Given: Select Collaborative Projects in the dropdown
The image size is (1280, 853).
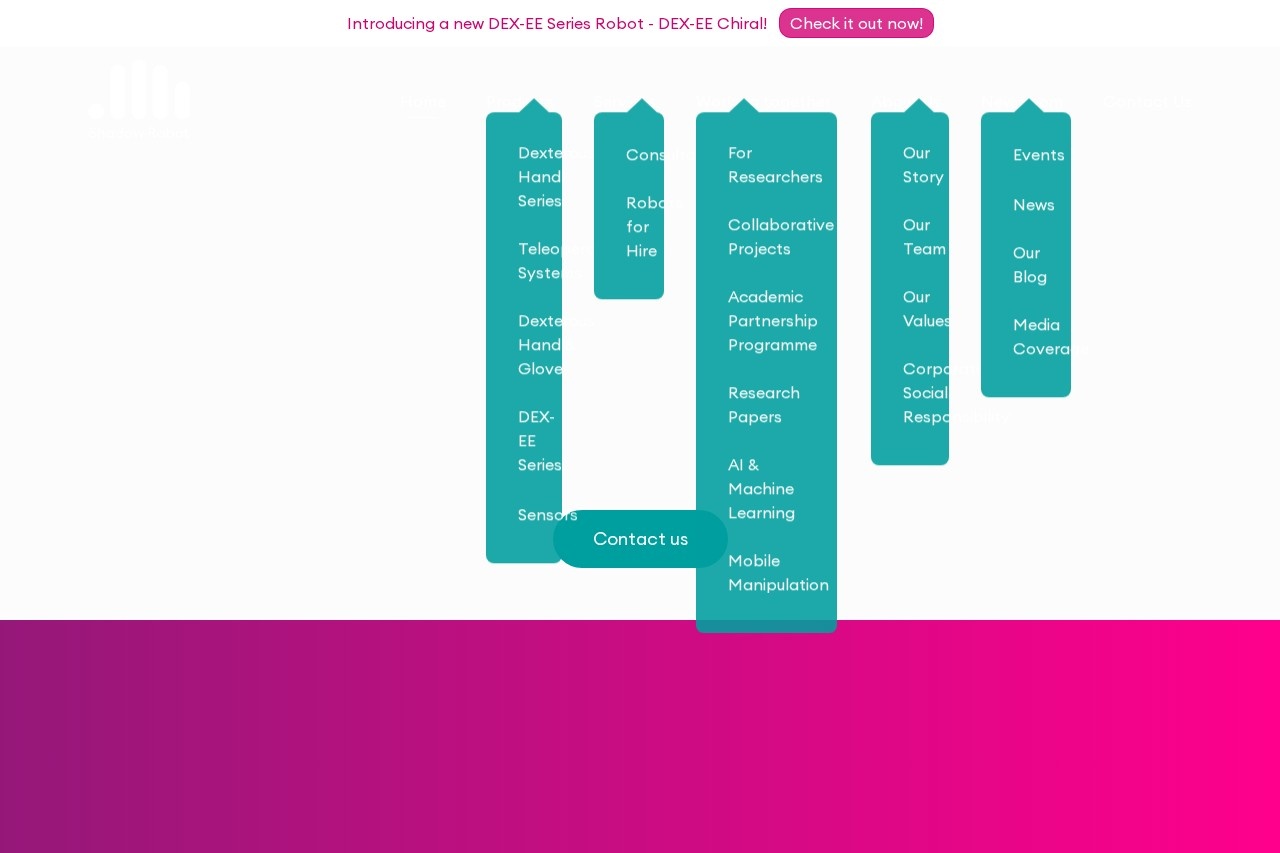Looking at the screenshot, I should (x=780, y=237).
